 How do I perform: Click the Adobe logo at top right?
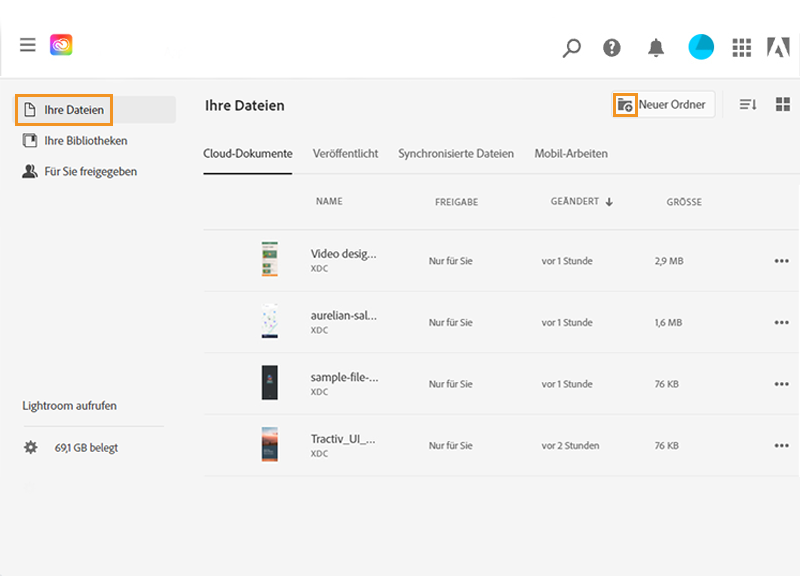[779, 46]
